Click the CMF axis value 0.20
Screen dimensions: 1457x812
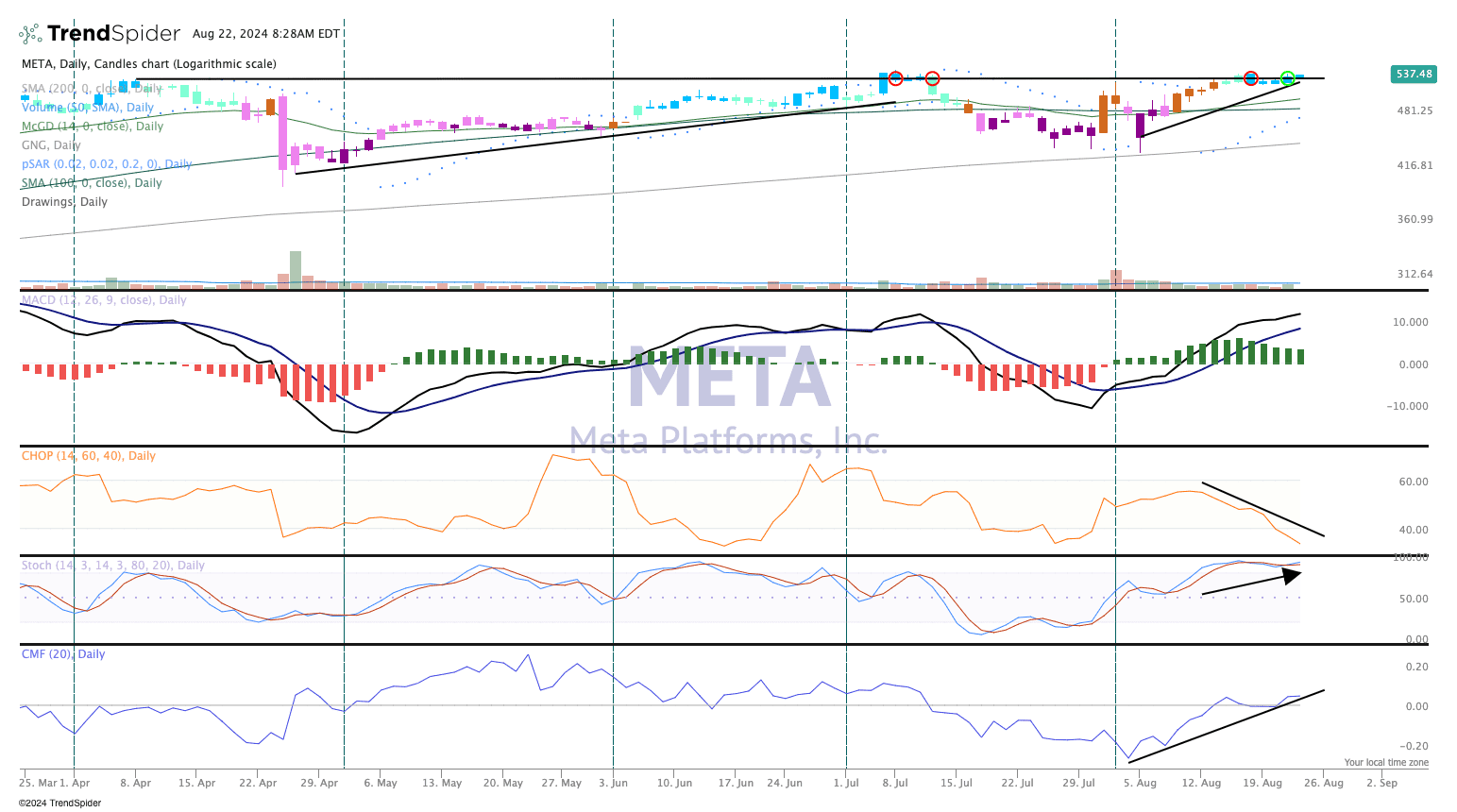(1416, 667)
